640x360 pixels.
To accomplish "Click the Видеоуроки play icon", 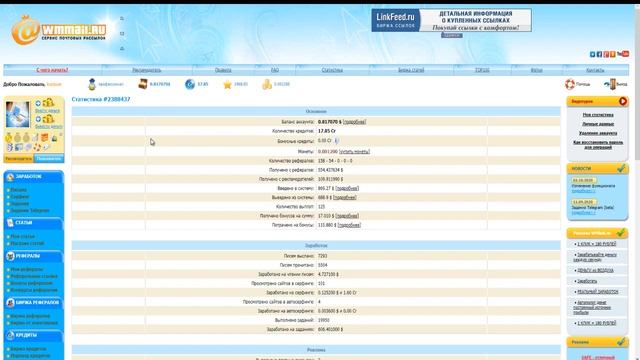I will coord(623,101).
